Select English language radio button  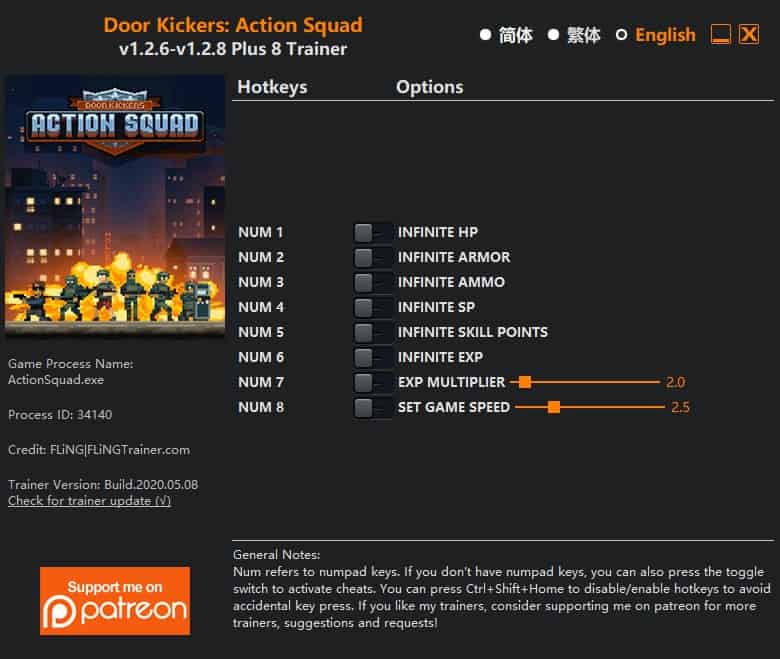click(621, 35)
